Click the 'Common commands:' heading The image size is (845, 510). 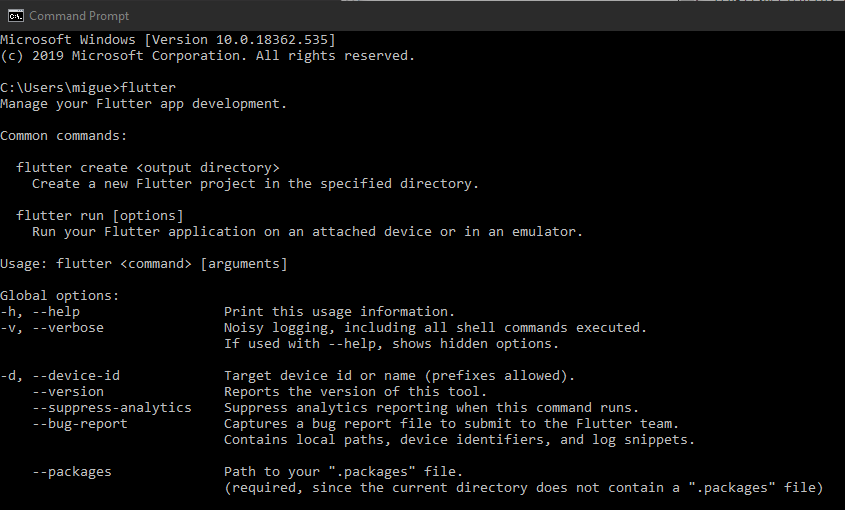pos(64,136)
